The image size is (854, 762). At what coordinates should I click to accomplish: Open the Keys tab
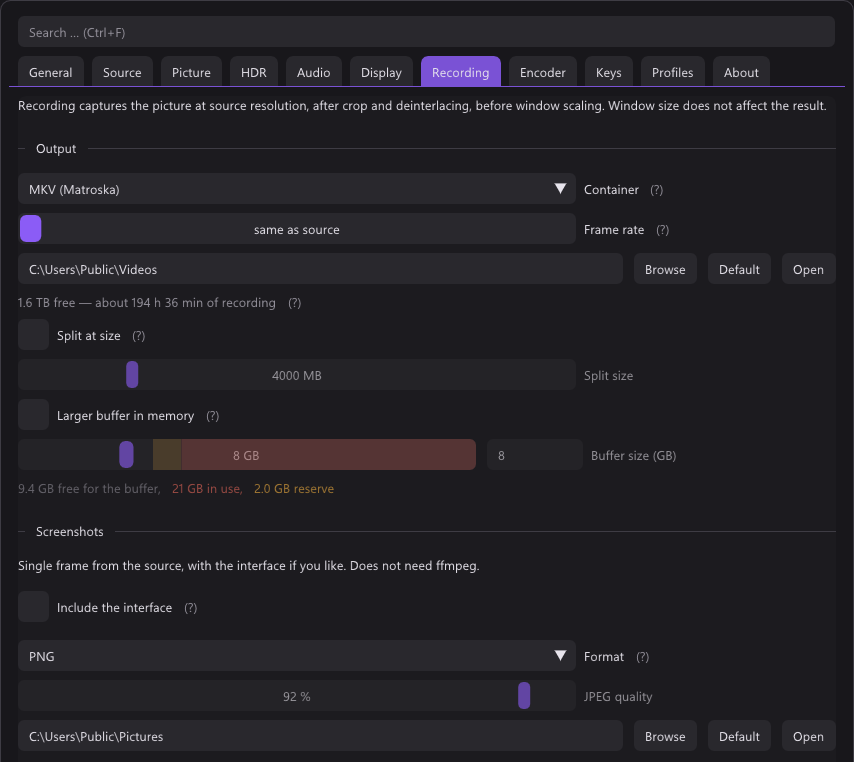tap(608, 72)
